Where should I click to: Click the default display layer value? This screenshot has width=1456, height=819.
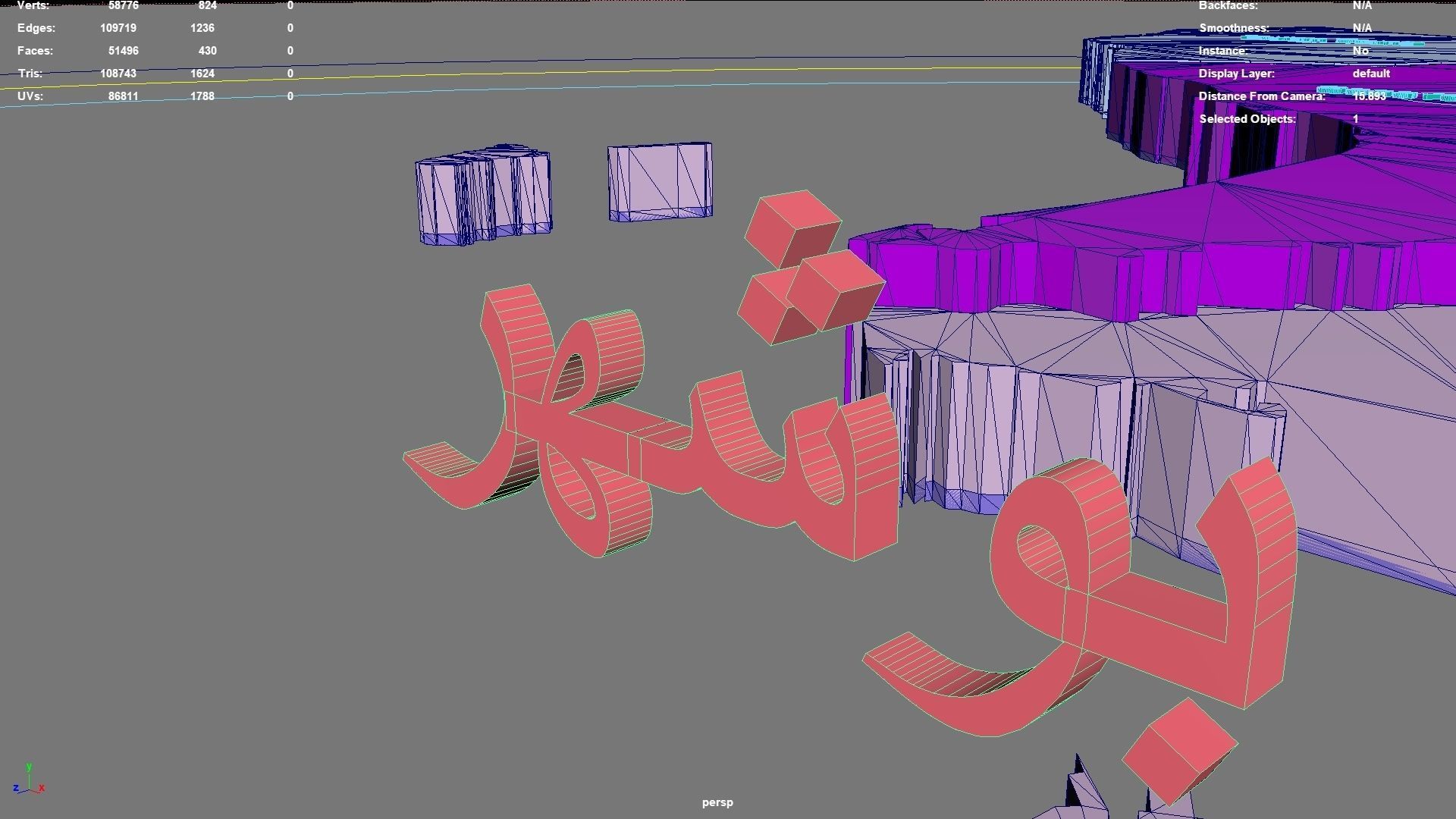point(1370,74)
